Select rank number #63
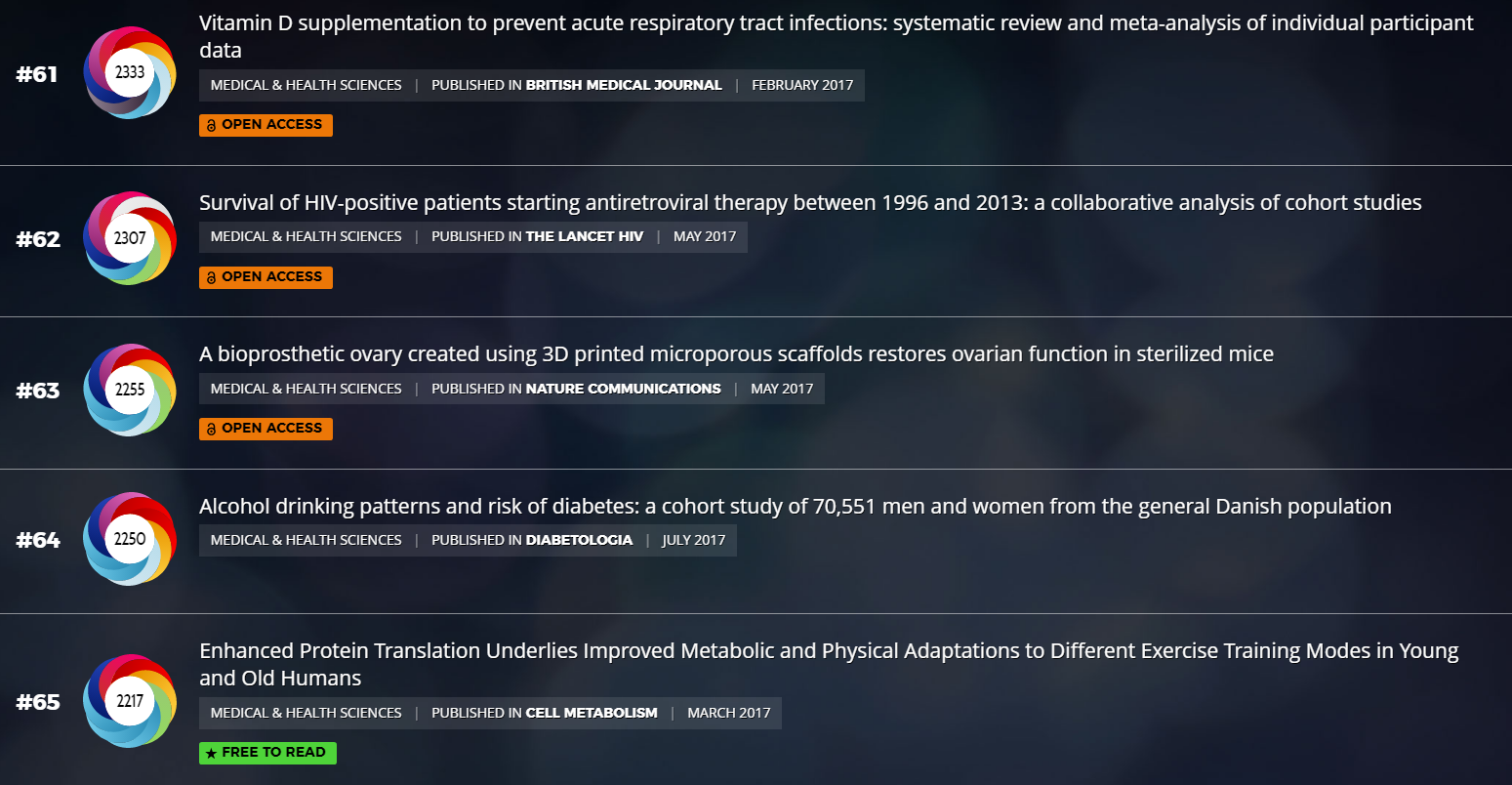Image resolution: width=1512 pixels, height=785 pixels. (x=38, y=391)
